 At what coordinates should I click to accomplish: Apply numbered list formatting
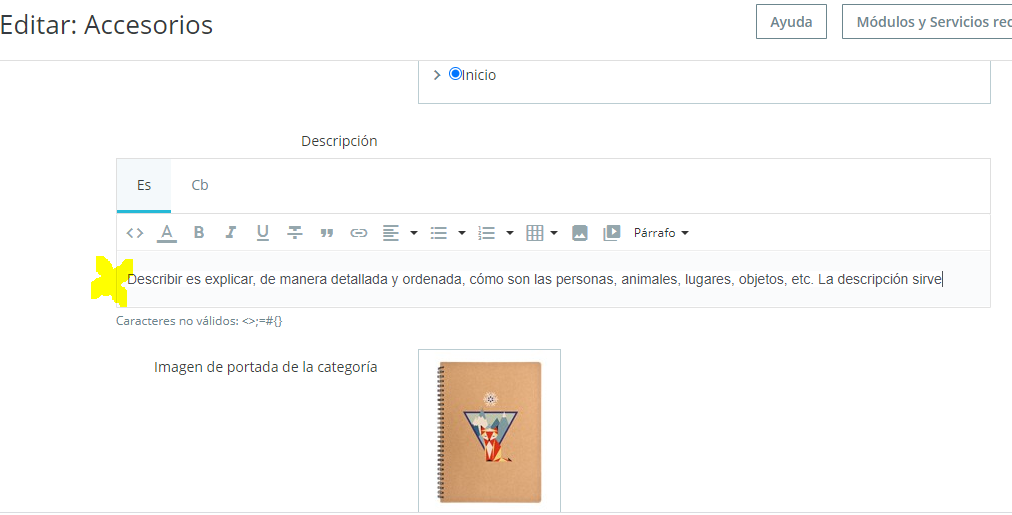click(x=487, y=233)
